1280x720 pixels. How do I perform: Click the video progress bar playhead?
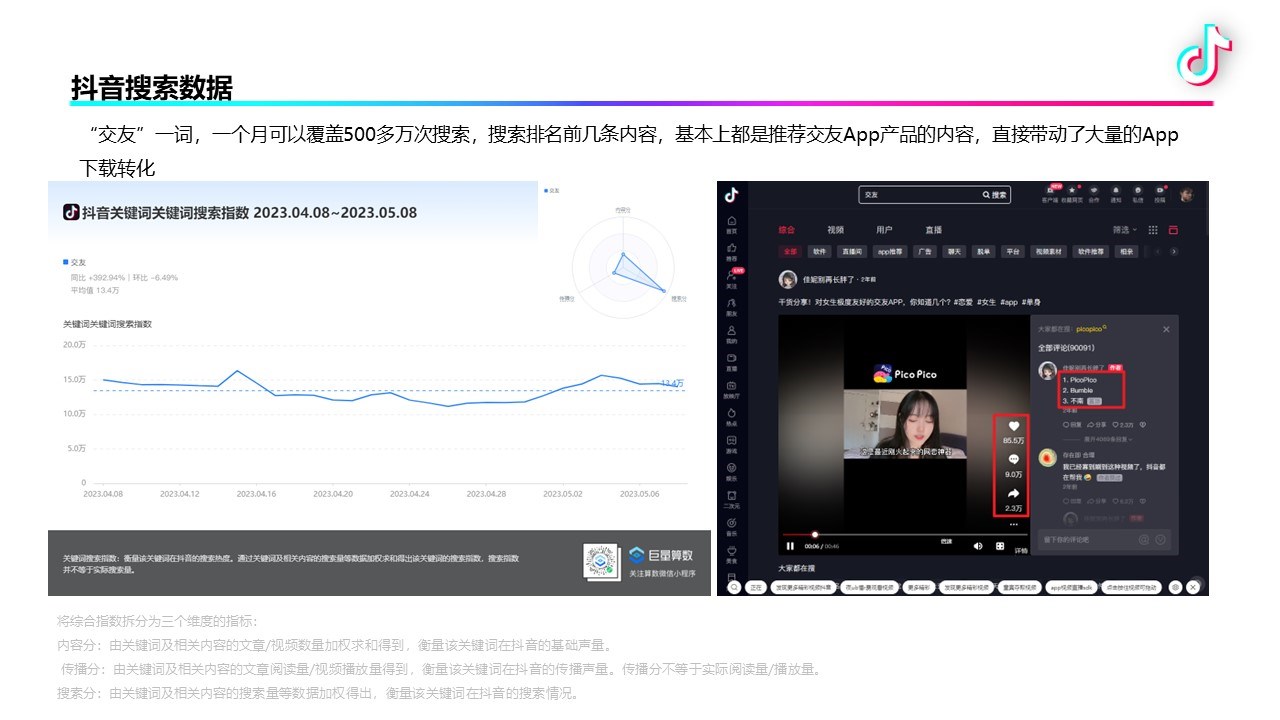[815, 534]
